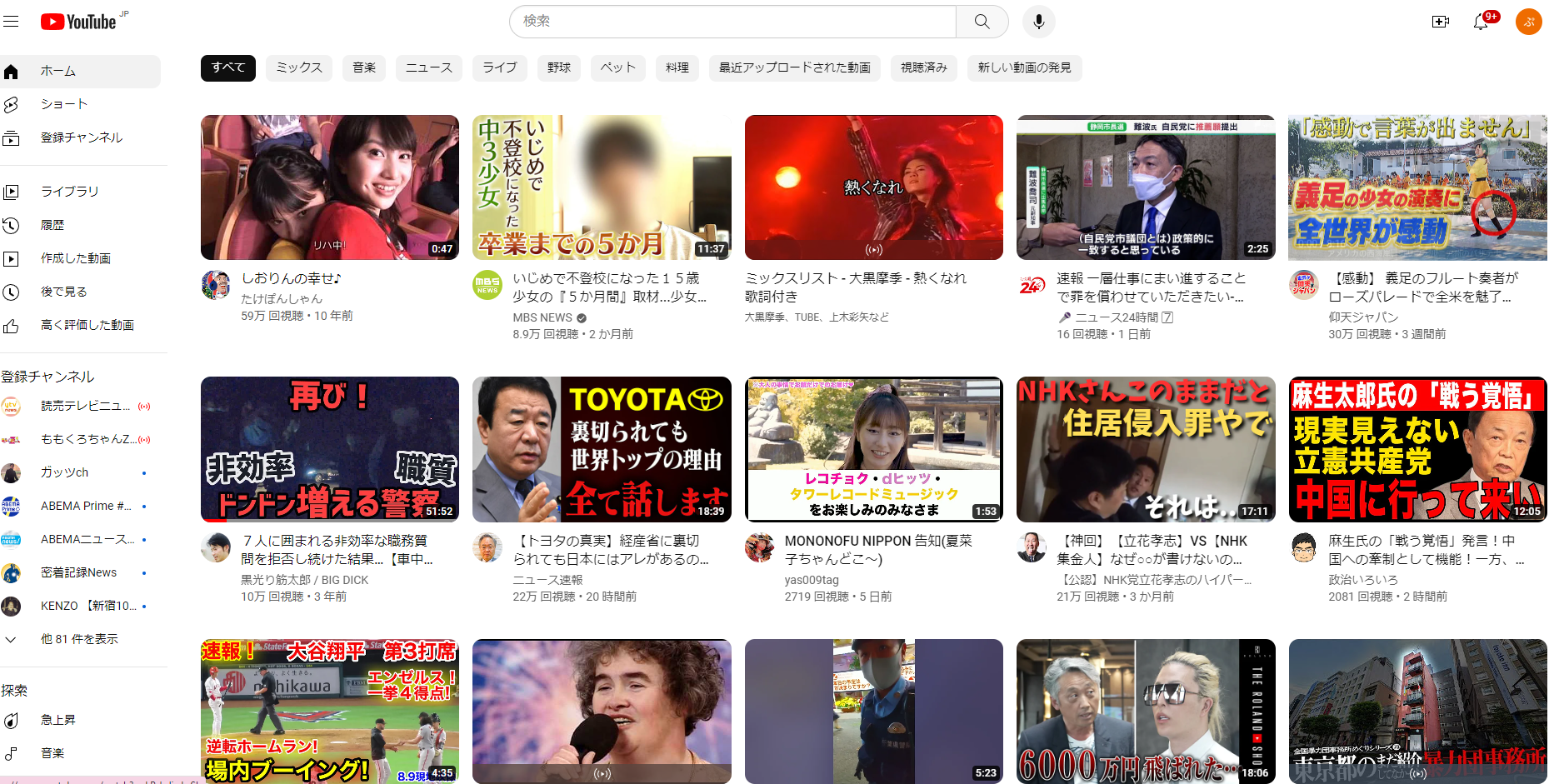The width and height of the screenshot is (1564, 784).
Task: Open 登録チャンネル subscriptions page
Action: tap(80, 138)
